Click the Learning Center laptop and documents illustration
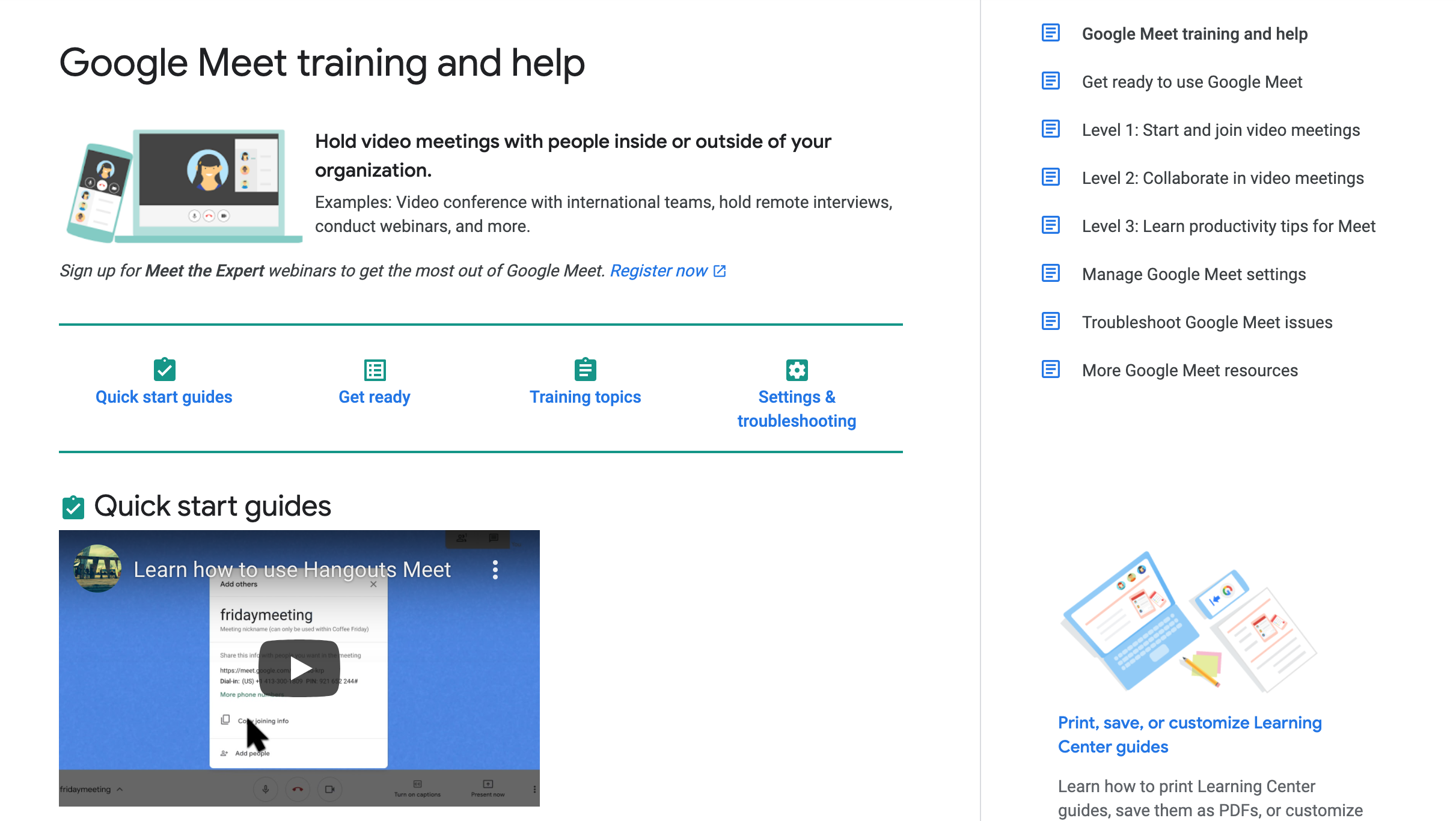The width and height of the screenshot is (1456, 821). point(1189,621)
